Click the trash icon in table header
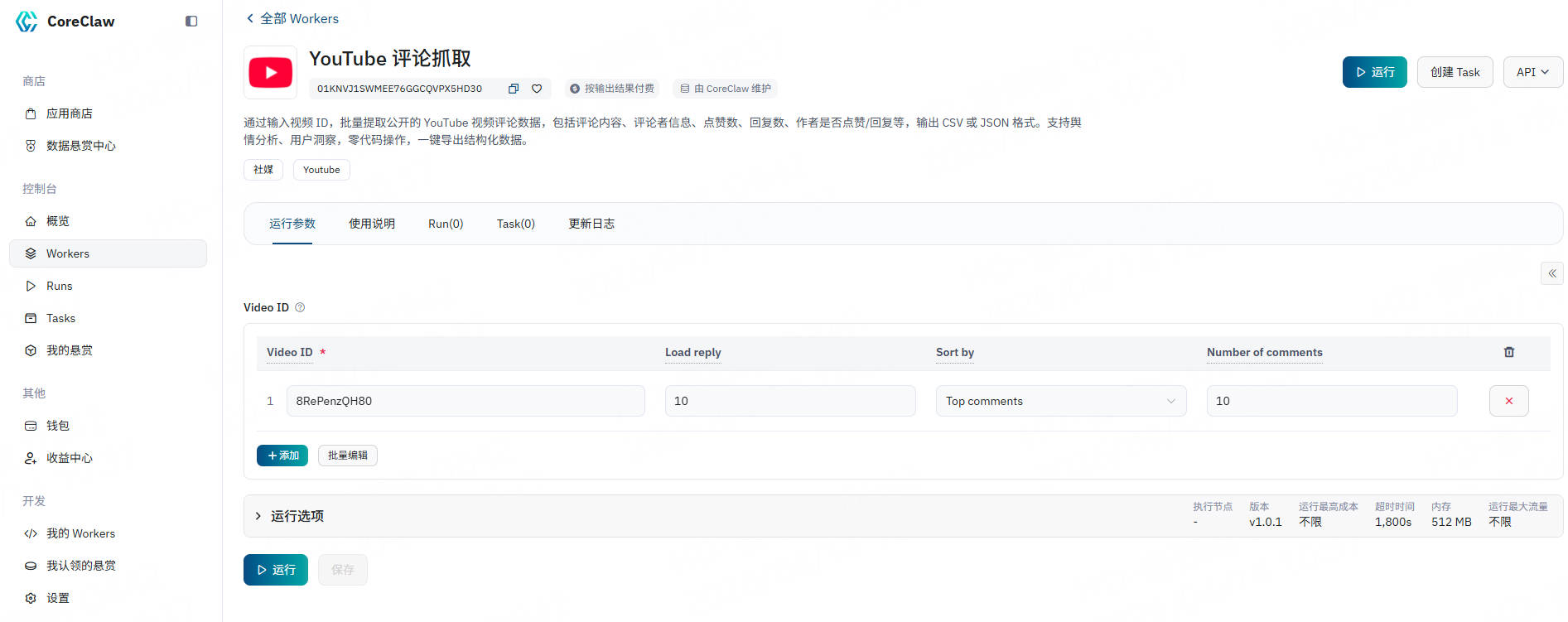The height and width of the screenshot is (622, 1568). (1508, 352)
